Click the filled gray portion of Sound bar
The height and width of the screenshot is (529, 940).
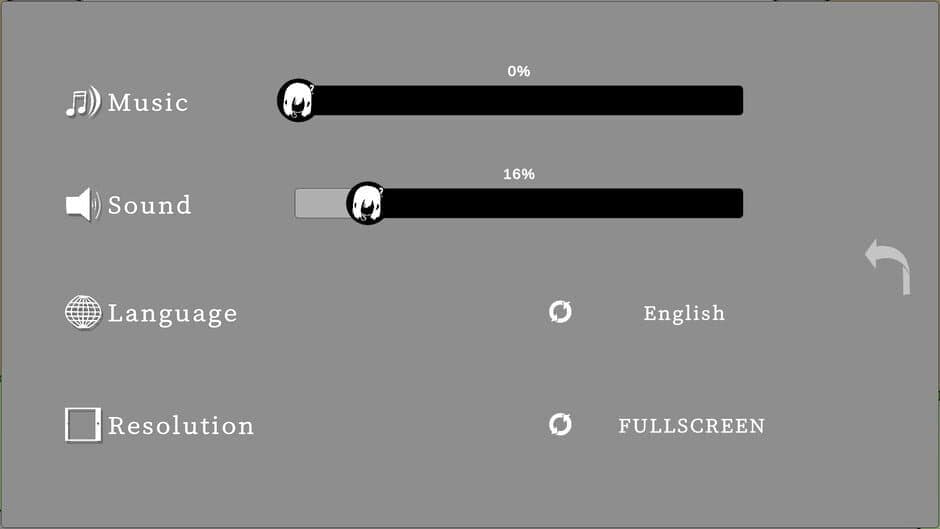click(320, 204)
